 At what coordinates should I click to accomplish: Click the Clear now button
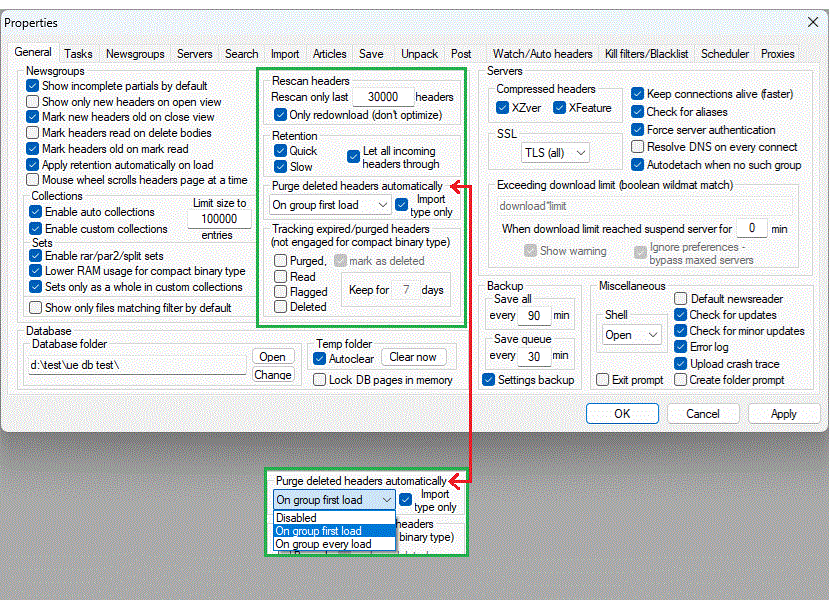413,357
